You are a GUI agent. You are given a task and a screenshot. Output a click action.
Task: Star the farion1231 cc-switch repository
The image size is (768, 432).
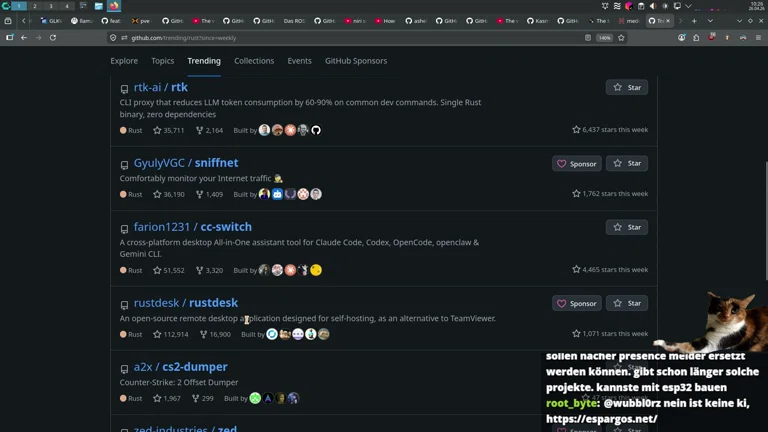(x=627, y=227)
